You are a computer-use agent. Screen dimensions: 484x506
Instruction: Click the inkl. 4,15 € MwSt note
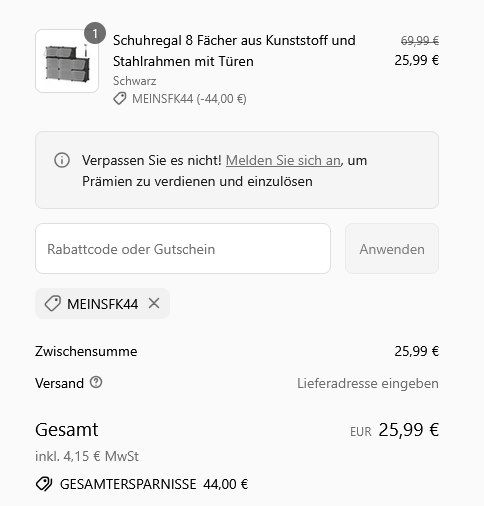[87, 456]
